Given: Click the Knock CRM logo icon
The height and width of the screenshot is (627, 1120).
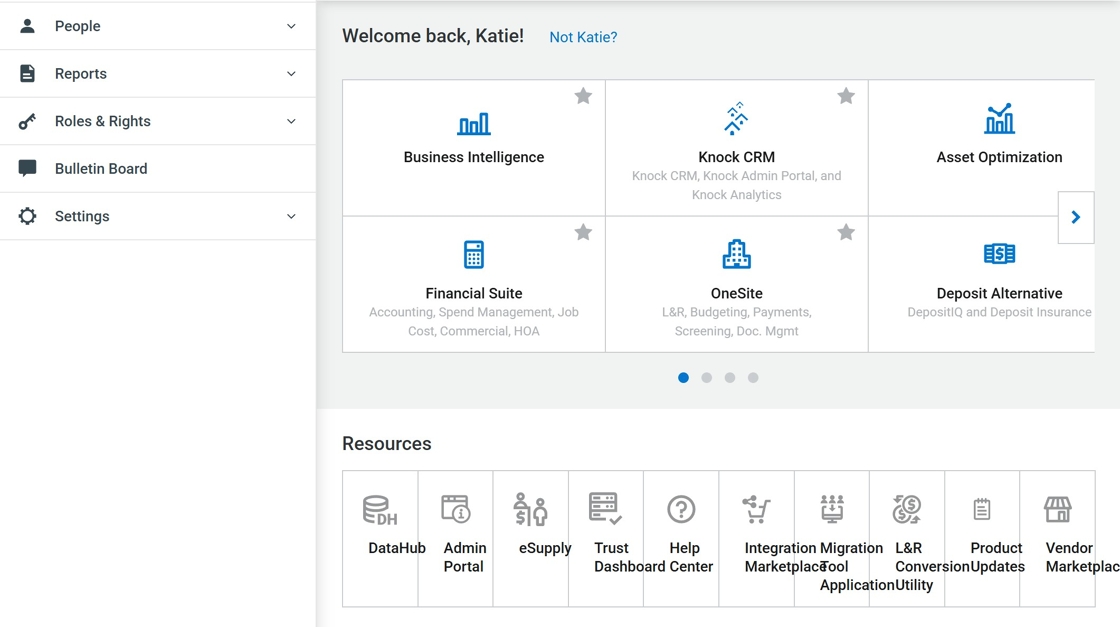Looking at the screenshot, I should pyautogui.click(x=736, y=119).
